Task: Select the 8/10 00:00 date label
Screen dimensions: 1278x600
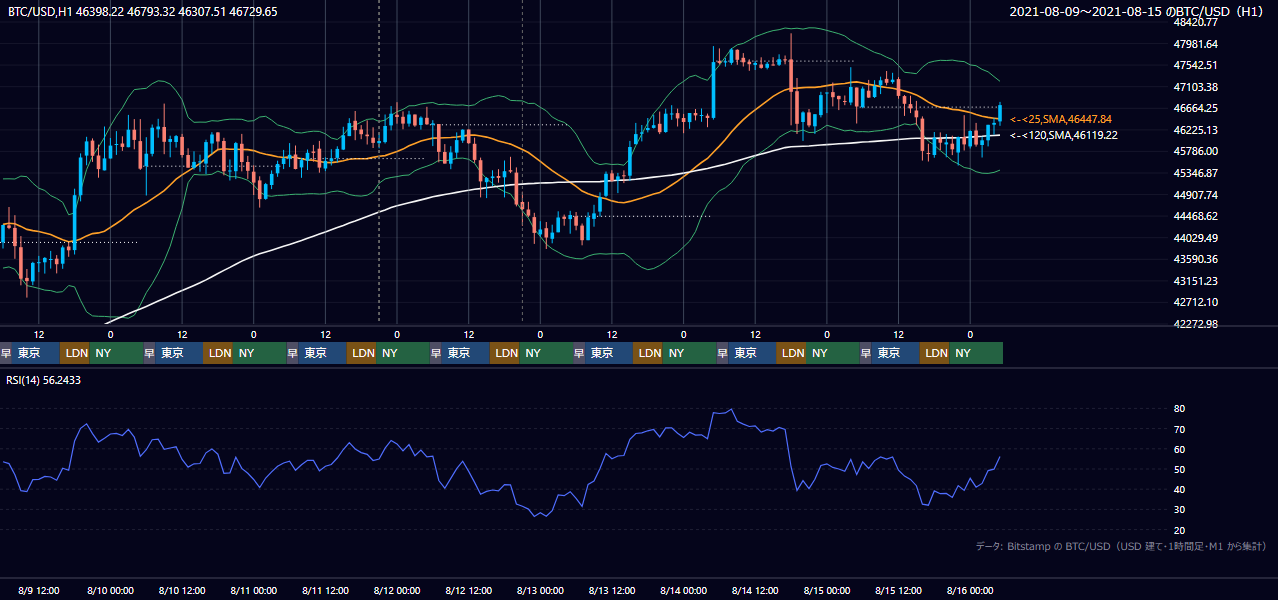Action: point(110,590)
